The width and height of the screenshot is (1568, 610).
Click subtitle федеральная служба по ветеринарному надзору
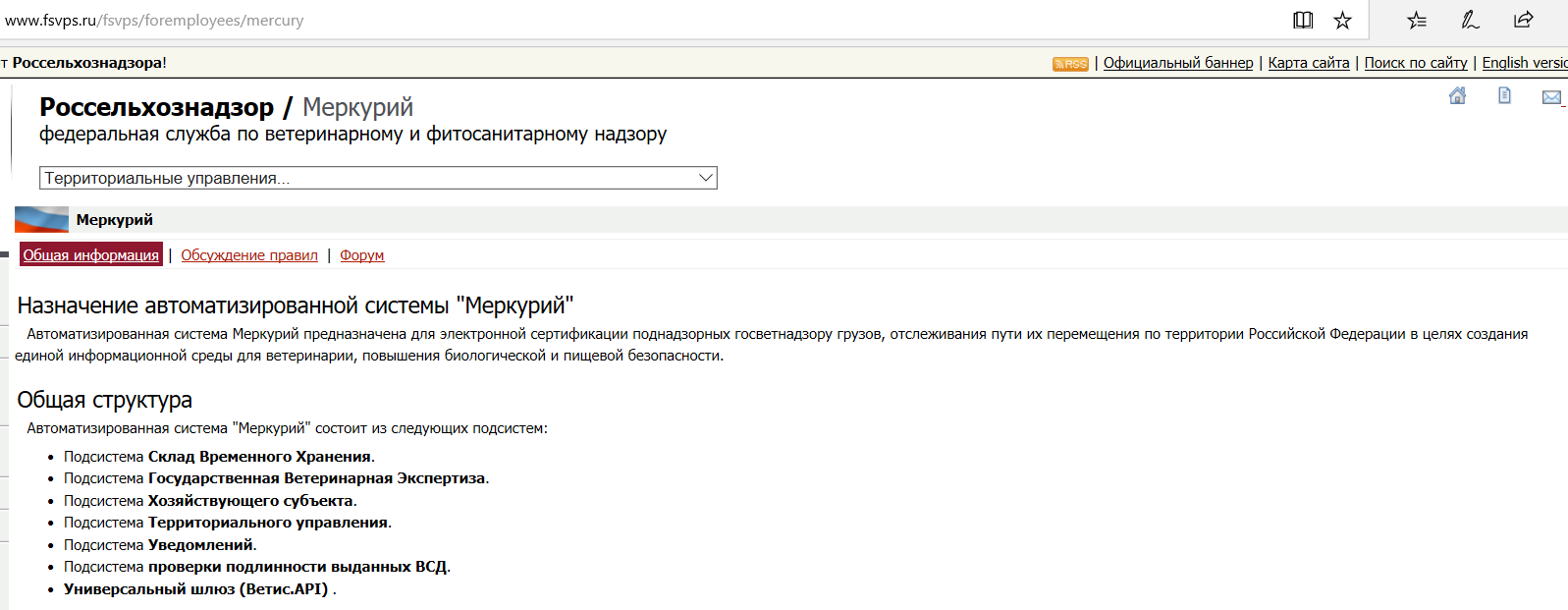click(x=352, y=135)
